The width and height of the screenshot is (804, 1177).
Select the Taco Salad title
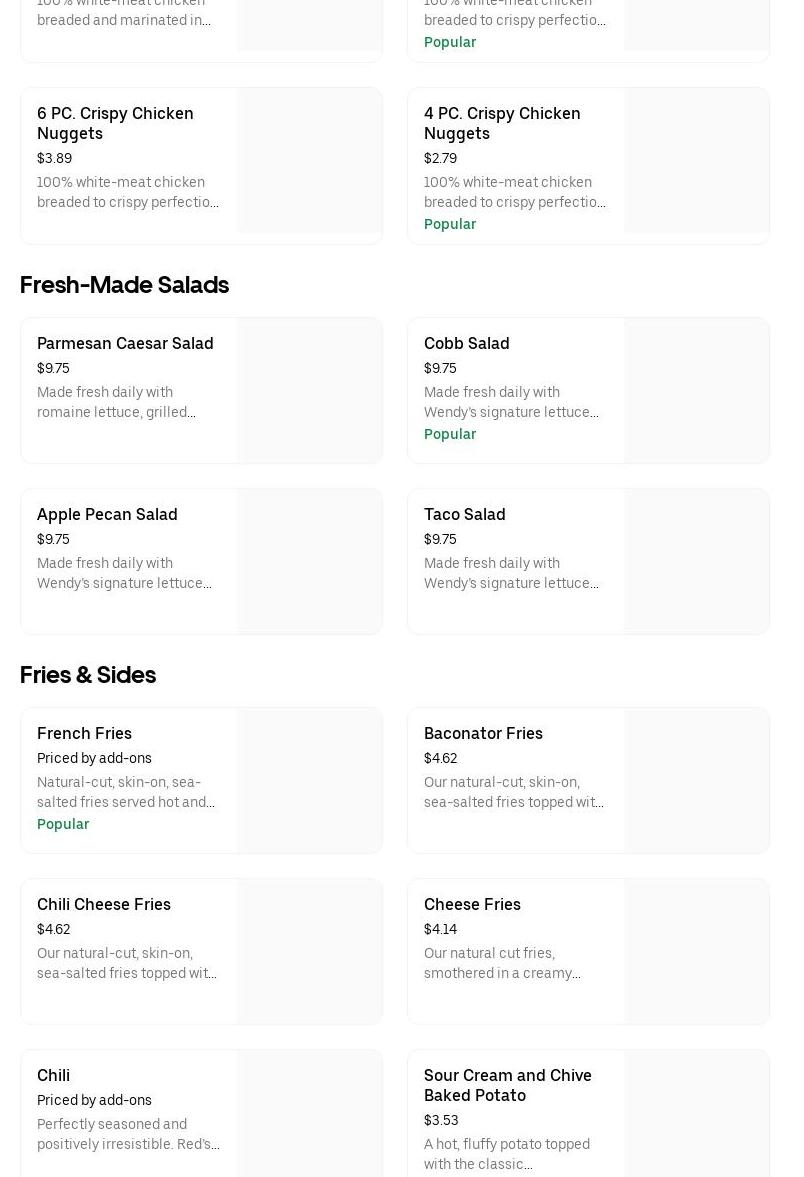tap(464, 514)
